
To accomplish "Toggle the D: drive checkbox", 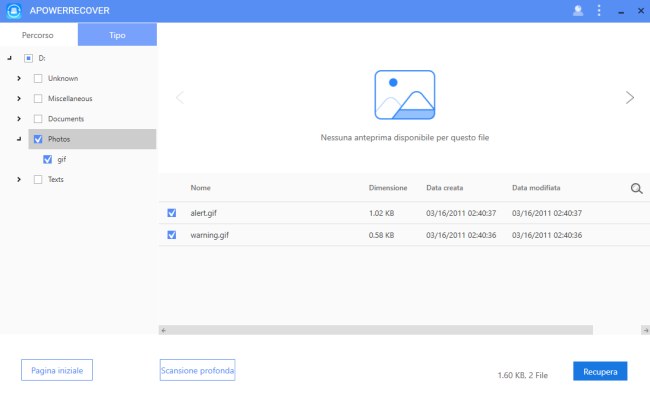I will coord(28,58).
